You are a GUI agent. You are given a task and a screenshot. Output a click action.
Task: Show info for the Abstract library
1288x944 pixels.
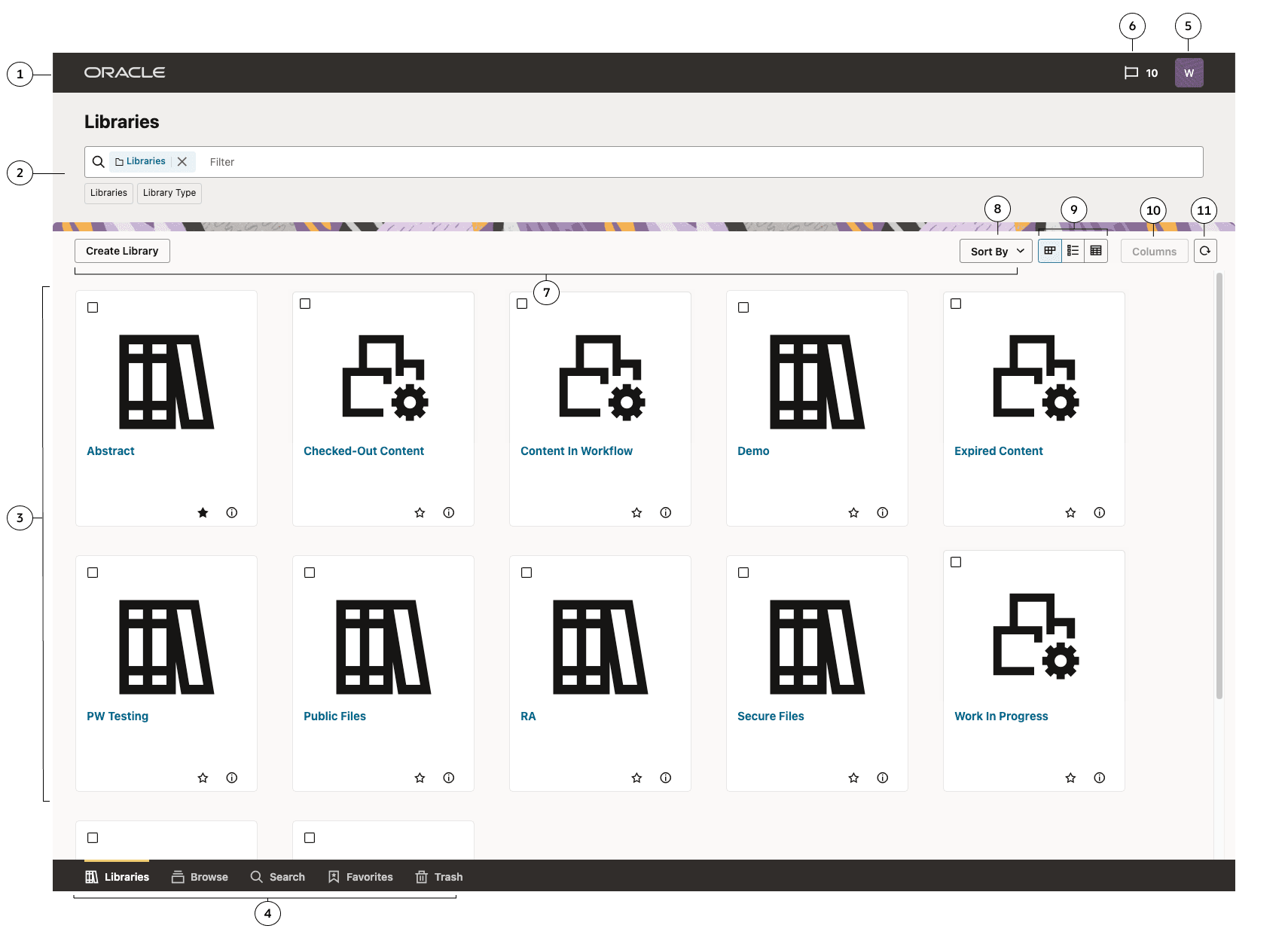[232, 512]
